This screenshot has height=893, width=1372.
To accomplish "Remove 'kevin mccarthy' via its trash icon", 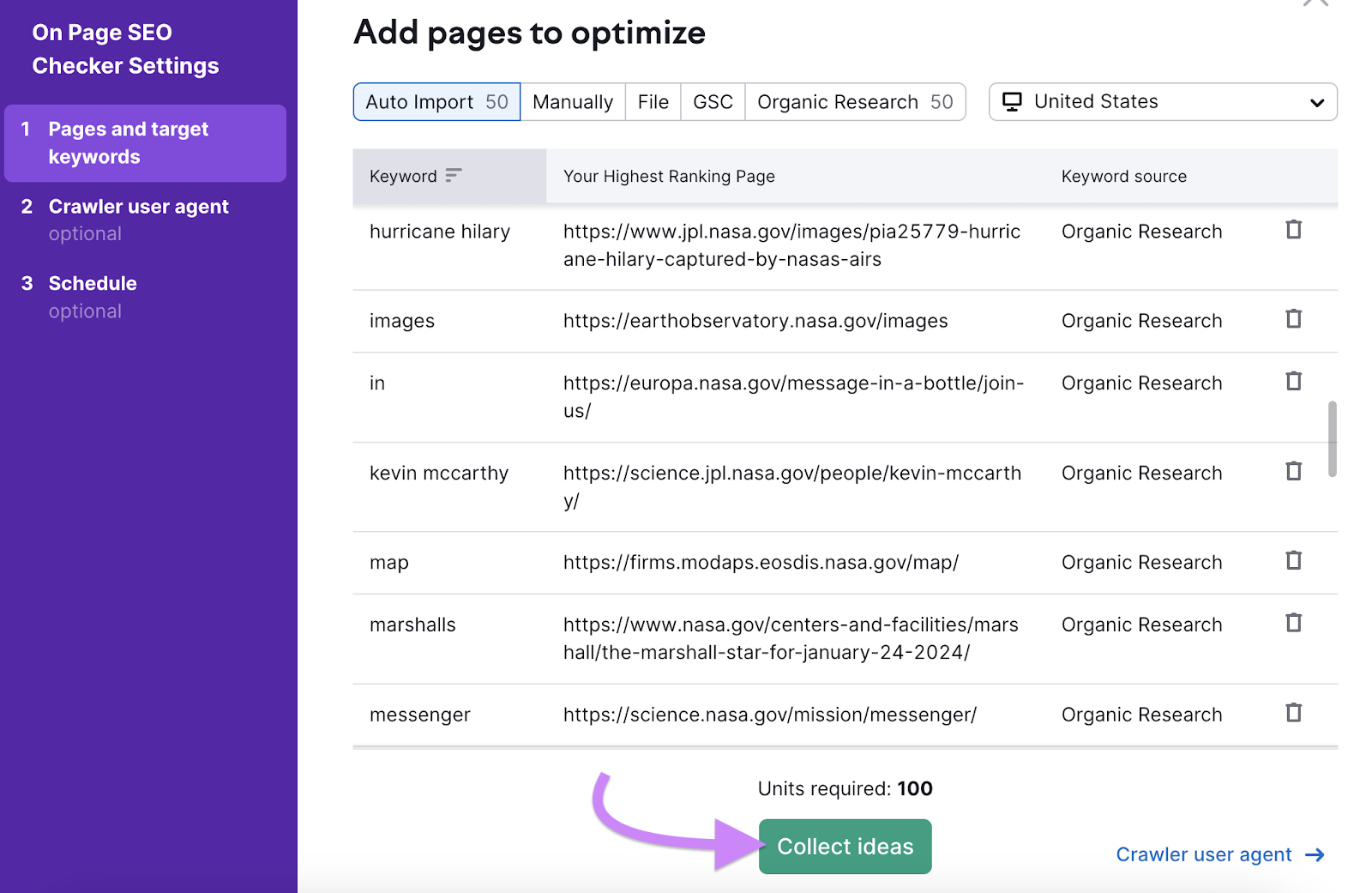I will pos(1293,471).
